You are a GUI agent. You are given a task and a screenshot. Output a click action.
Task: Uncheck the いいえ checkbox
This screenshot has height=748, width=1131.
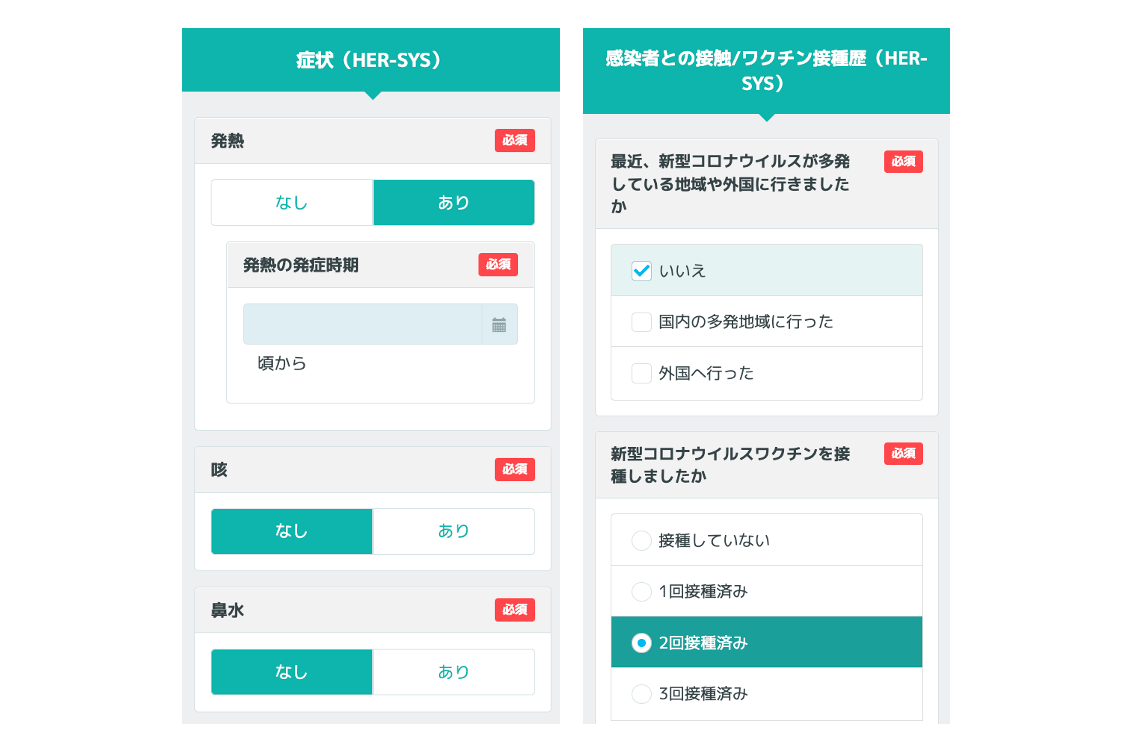tap(642, 271)
